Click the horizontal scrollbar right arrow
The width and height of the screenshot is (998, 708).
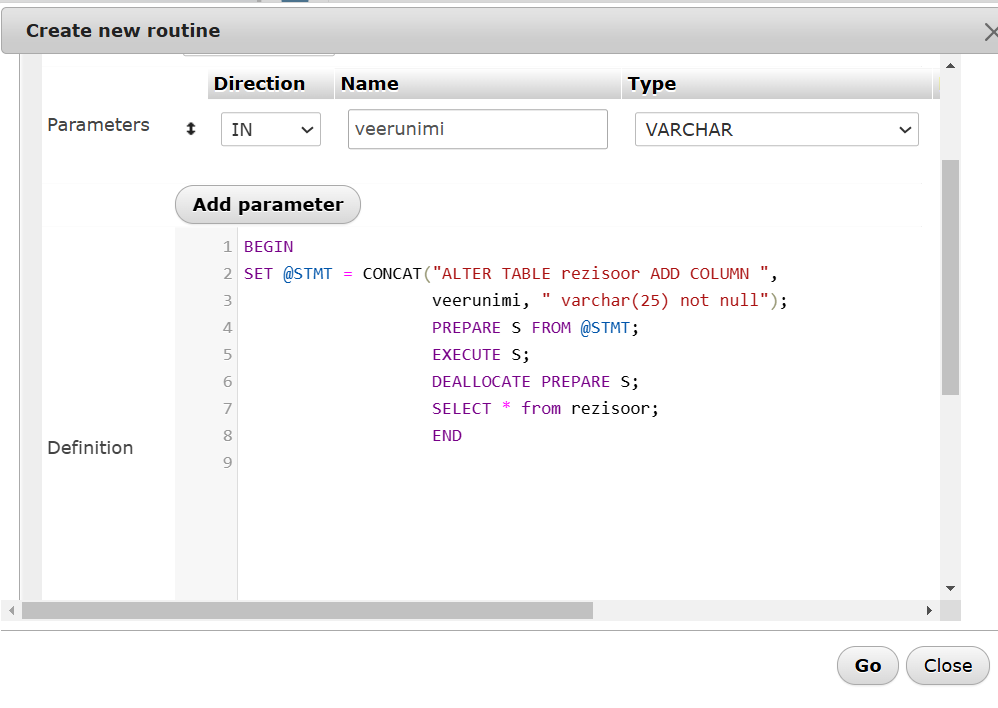[x=929, y=610]
